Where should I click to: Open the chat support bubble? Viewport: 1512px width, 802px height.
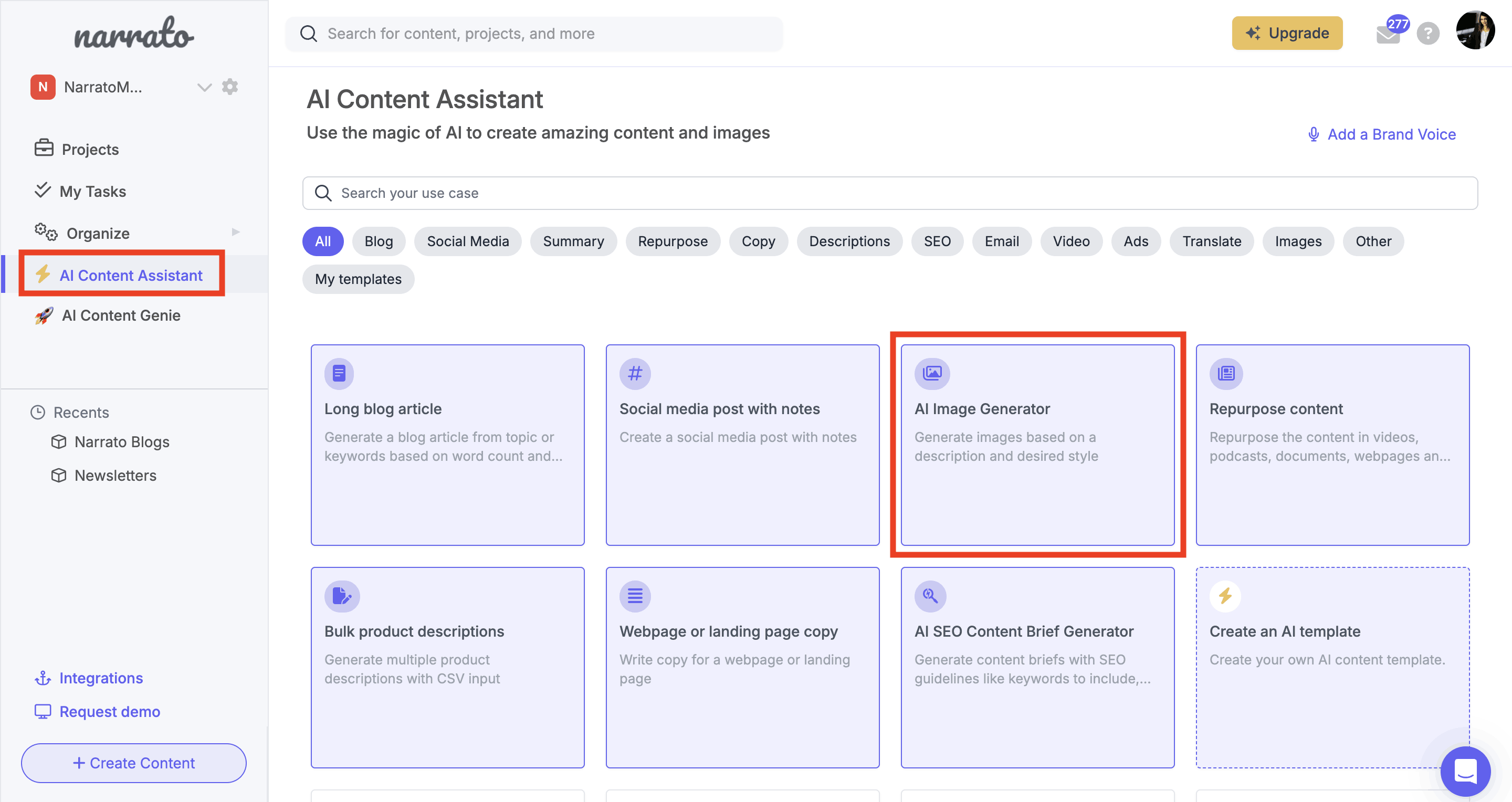pyautogui.click(x=1465, y=771)
